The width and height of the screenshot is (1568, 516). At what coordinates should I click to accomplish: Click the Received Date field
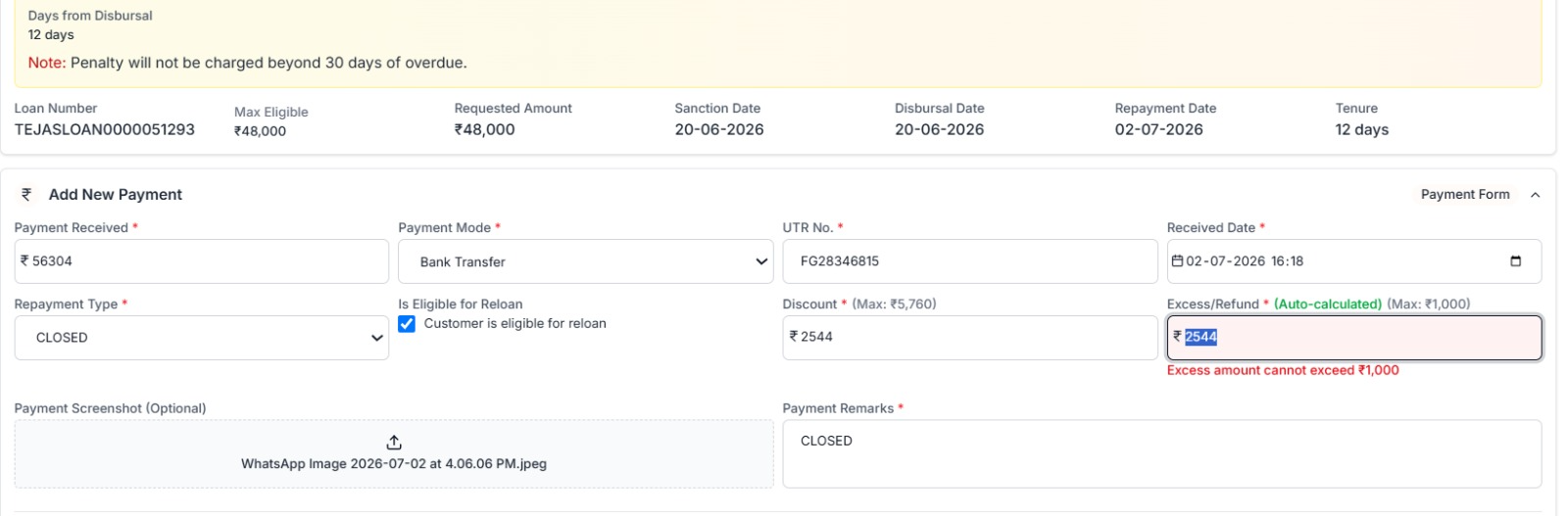pos(1353,261)
